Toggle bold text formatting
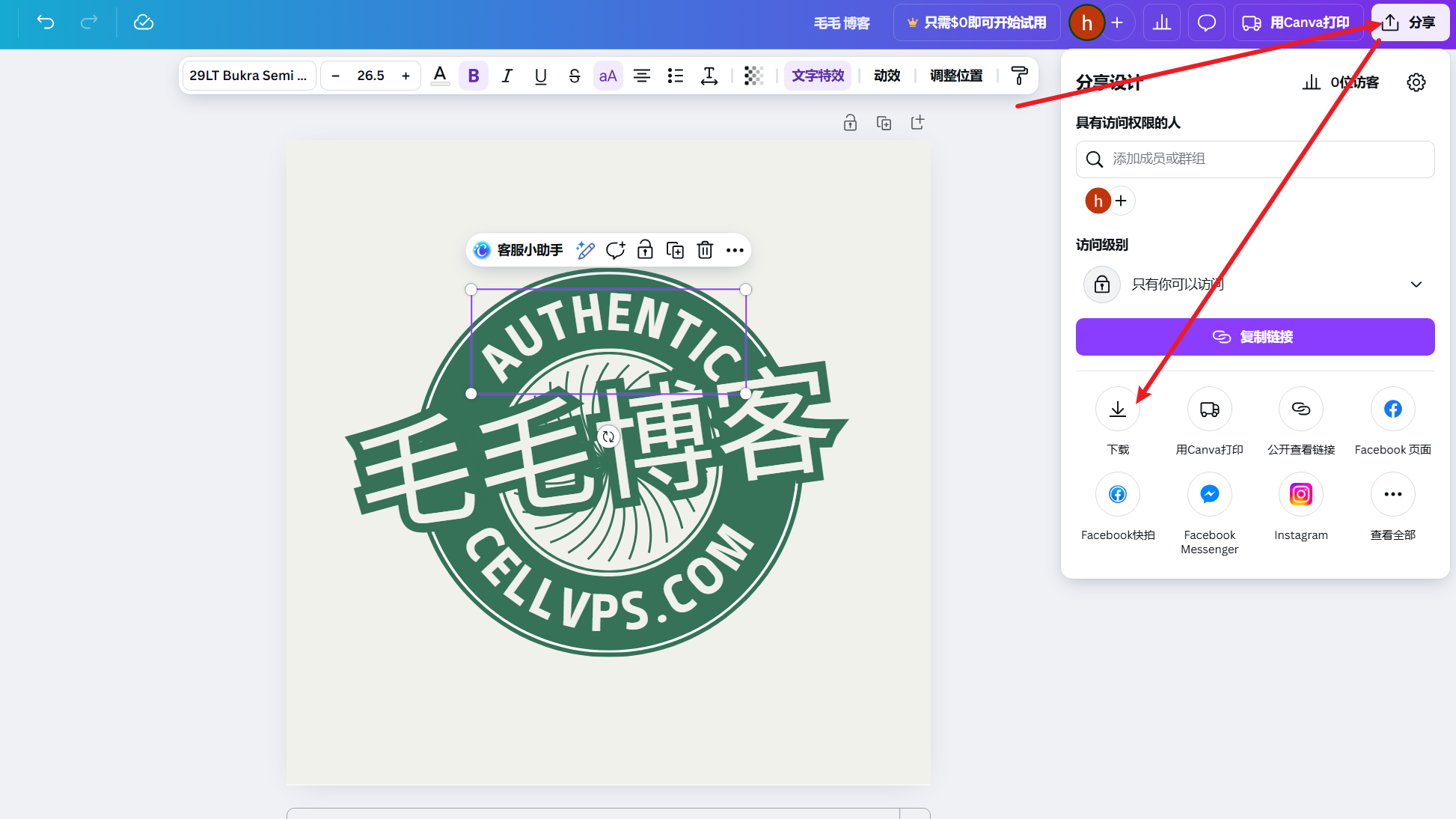The image size is (1456, 819). click(x=473, y=76)
